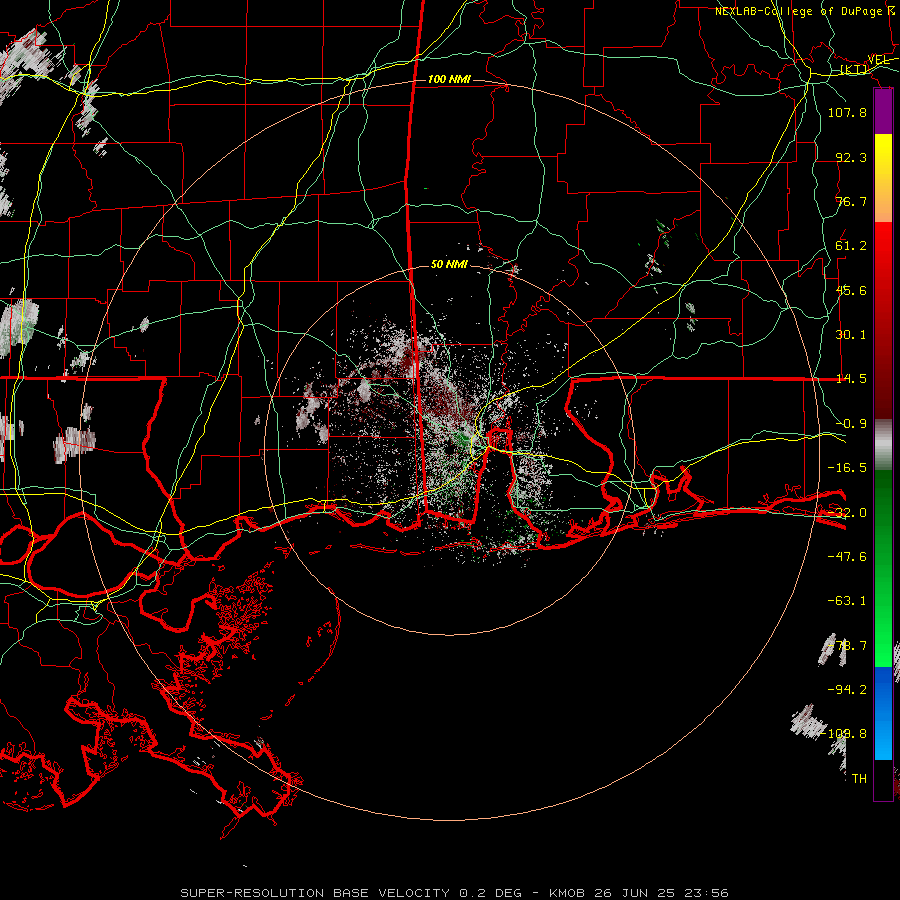Click the 30.1 scale value
900x900 pixels.
click(851, 335)
